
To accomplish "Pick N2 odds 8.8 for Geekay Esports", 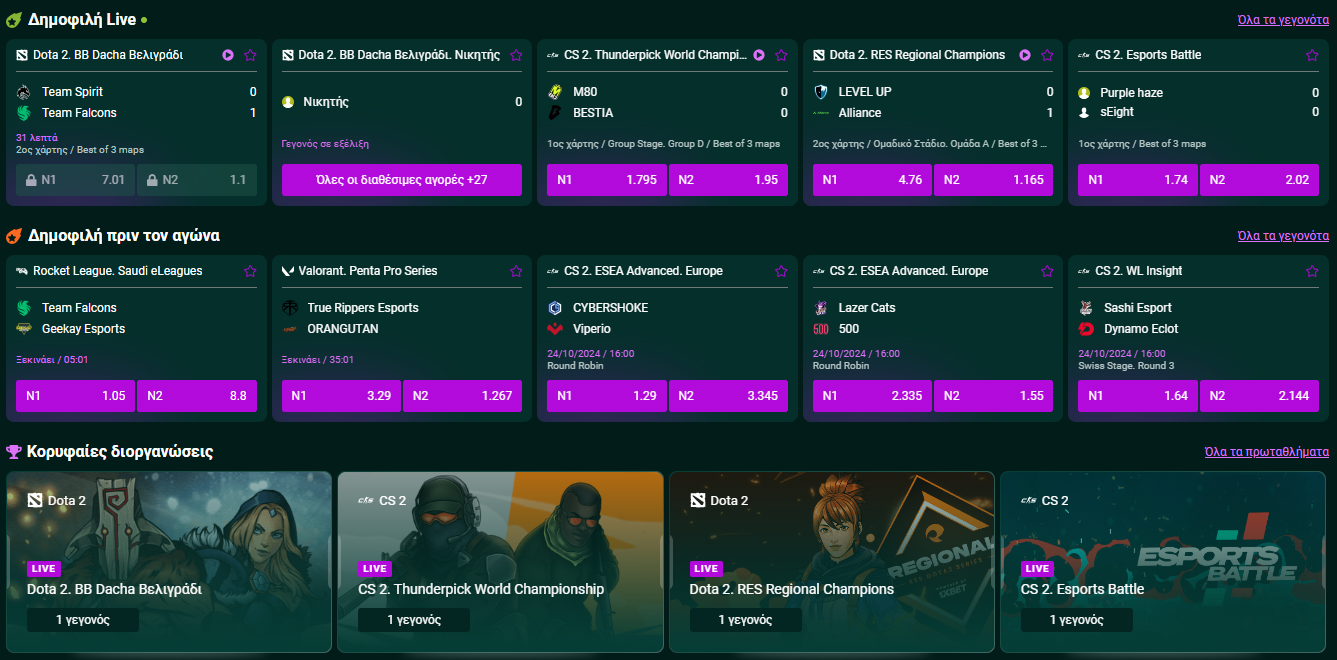I will click(196, 396).
